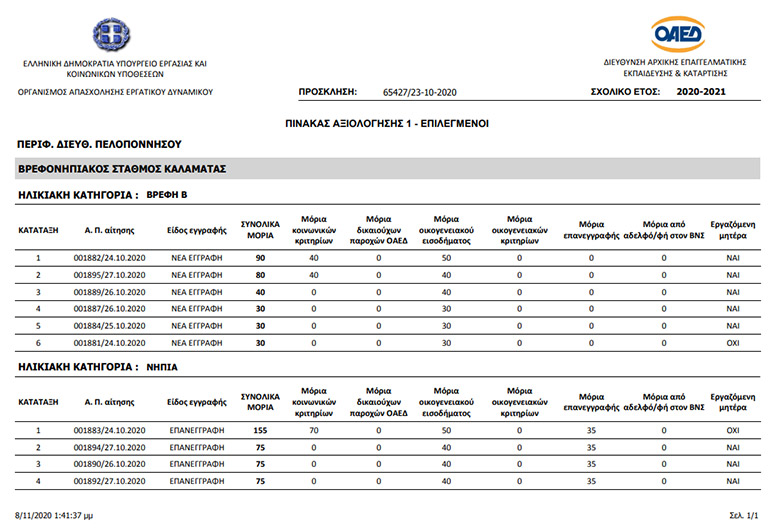Select the timestamp 8/11/2020 1:41:37 μμ
770x528 pixels.
54,515
